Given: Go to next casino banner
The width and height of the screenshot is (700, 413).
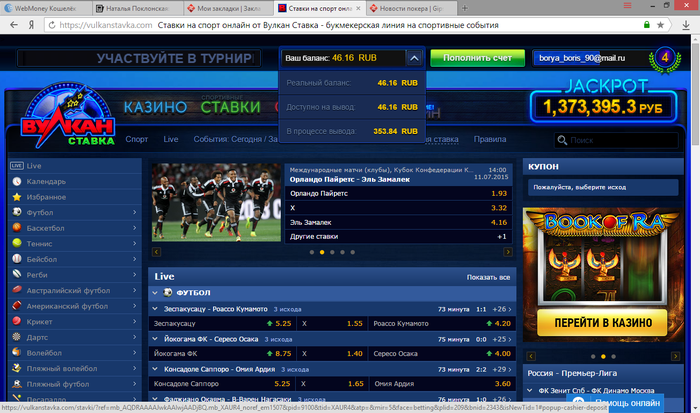Looking at the screenshot, I should click(675, 356).
